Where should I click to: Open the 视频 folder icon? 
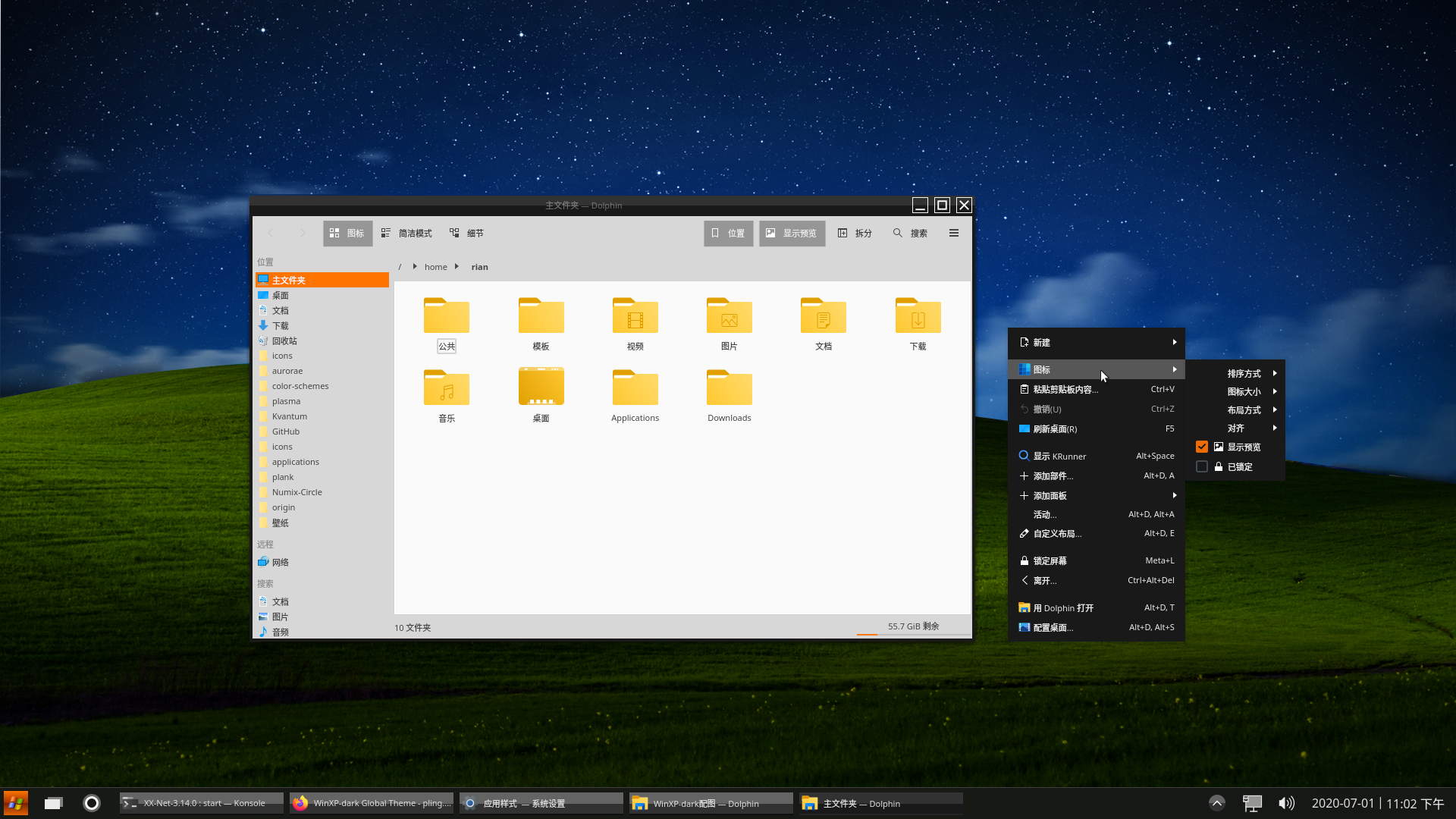(x=635, y=315)
